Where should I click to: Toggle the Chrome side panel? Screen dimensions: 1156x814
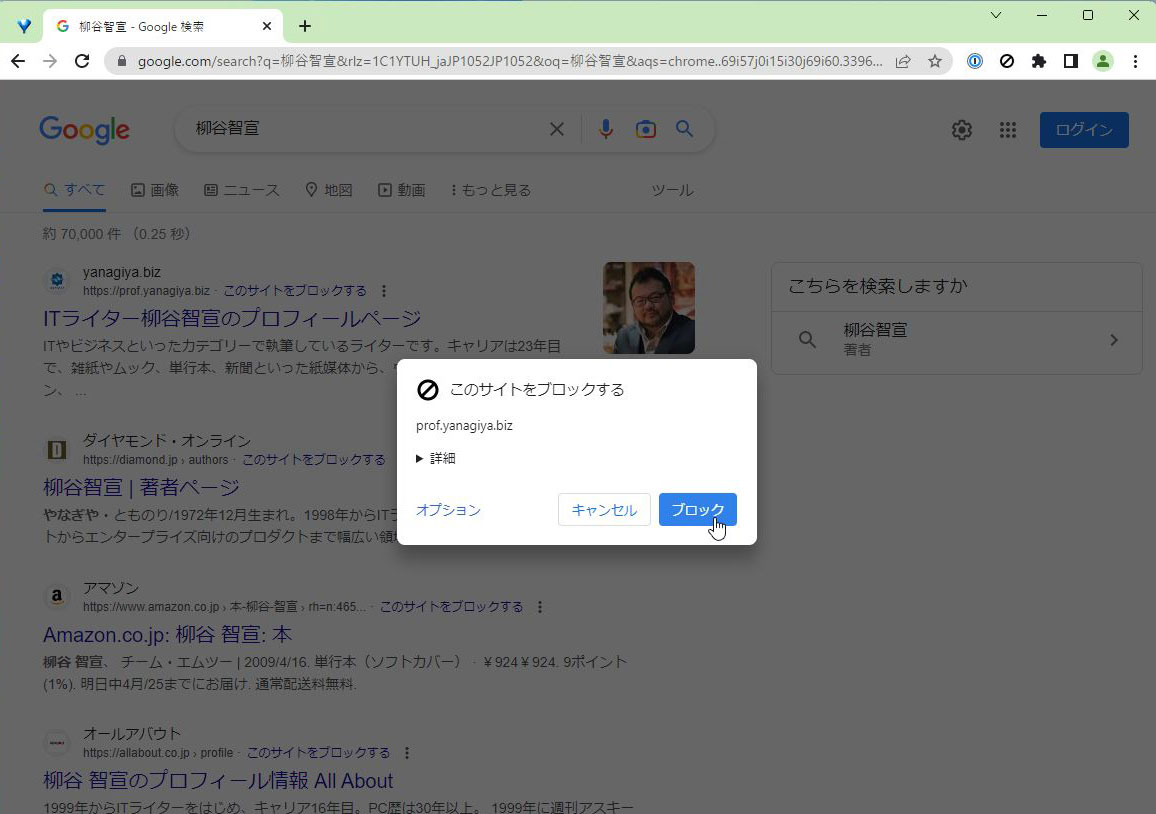[x=1071, y=61]
